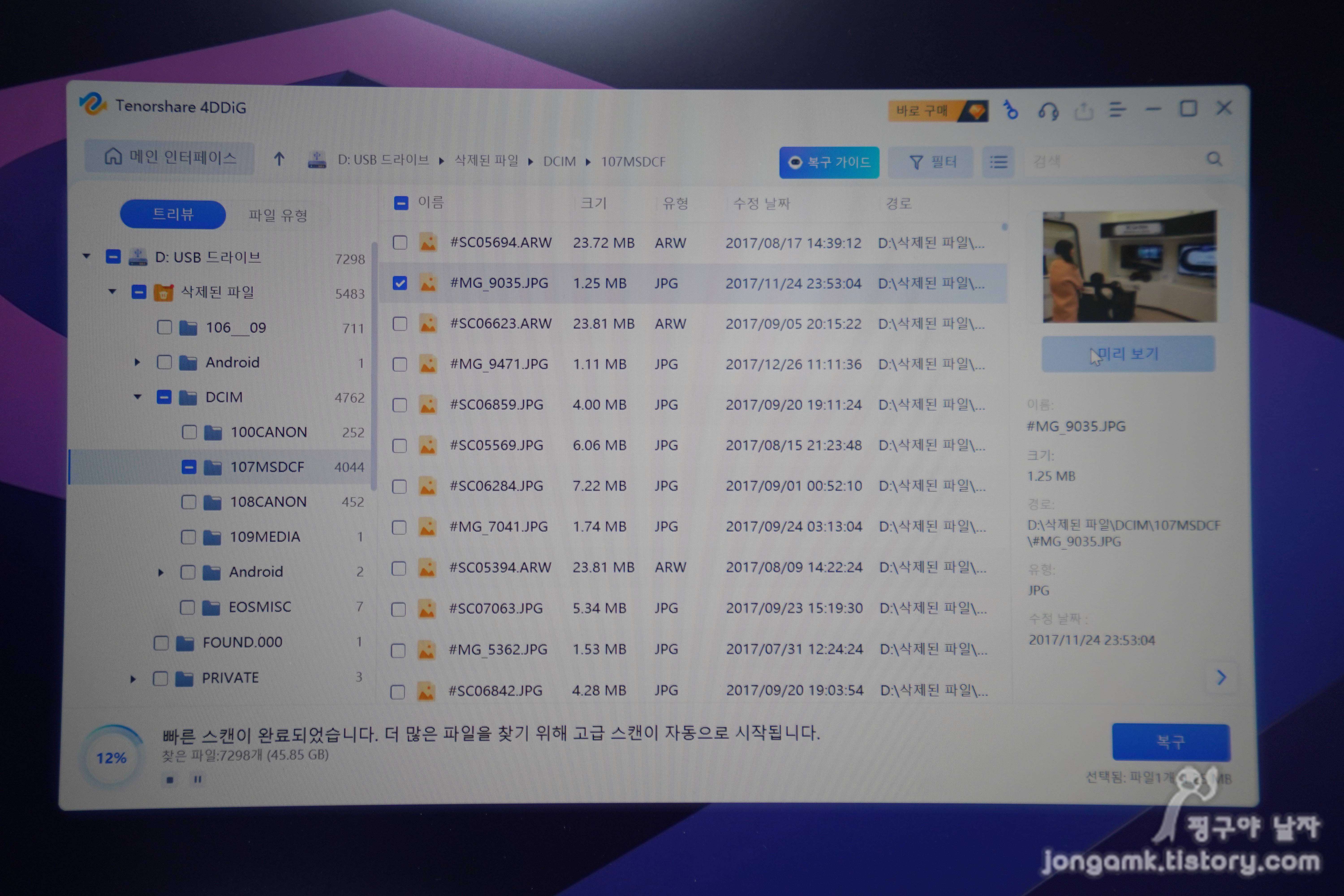This screenshot has width=1344, height=896.
Task: Click the USB drive icon in tree root
Action: [x=138, y=257]
